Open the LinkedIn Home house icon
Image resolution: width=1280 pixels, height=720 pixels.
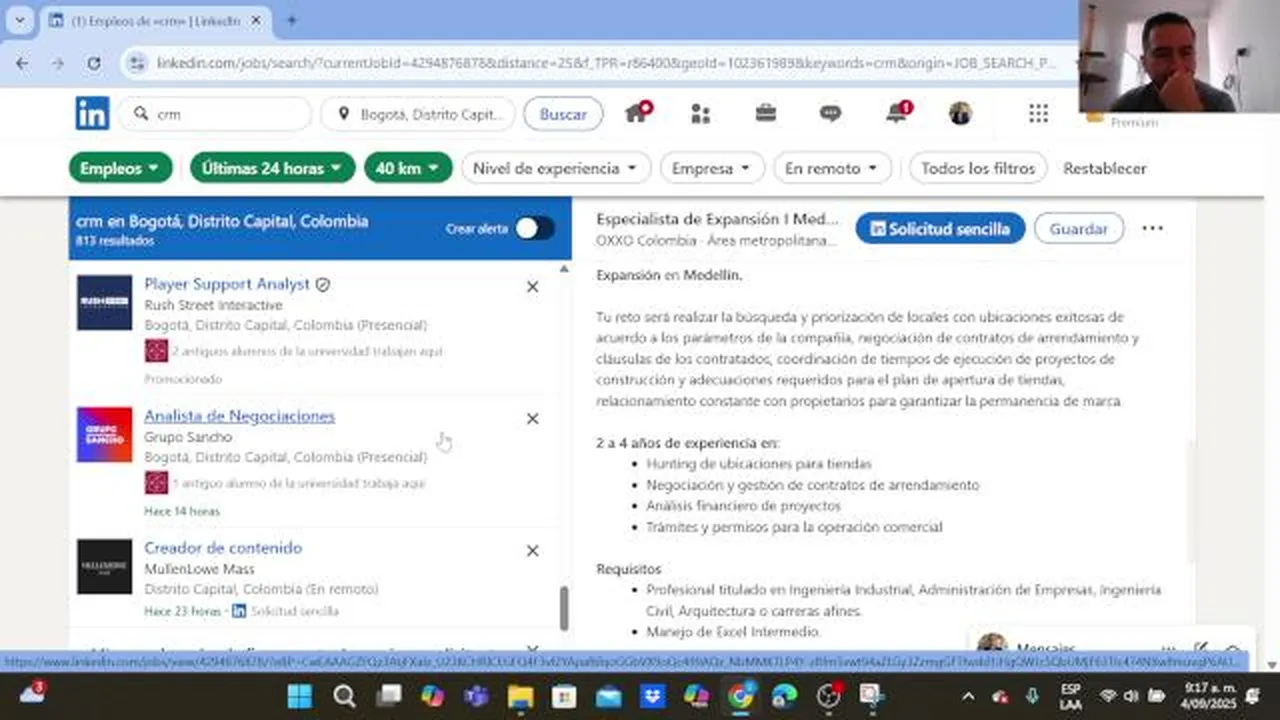click(637, 113)
